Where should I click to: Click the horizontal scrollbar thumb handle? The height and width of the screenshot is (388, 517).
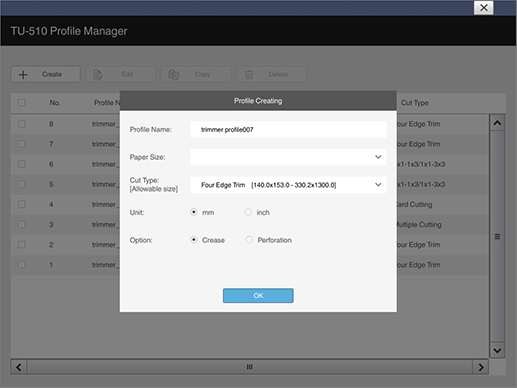click(250, 367)
